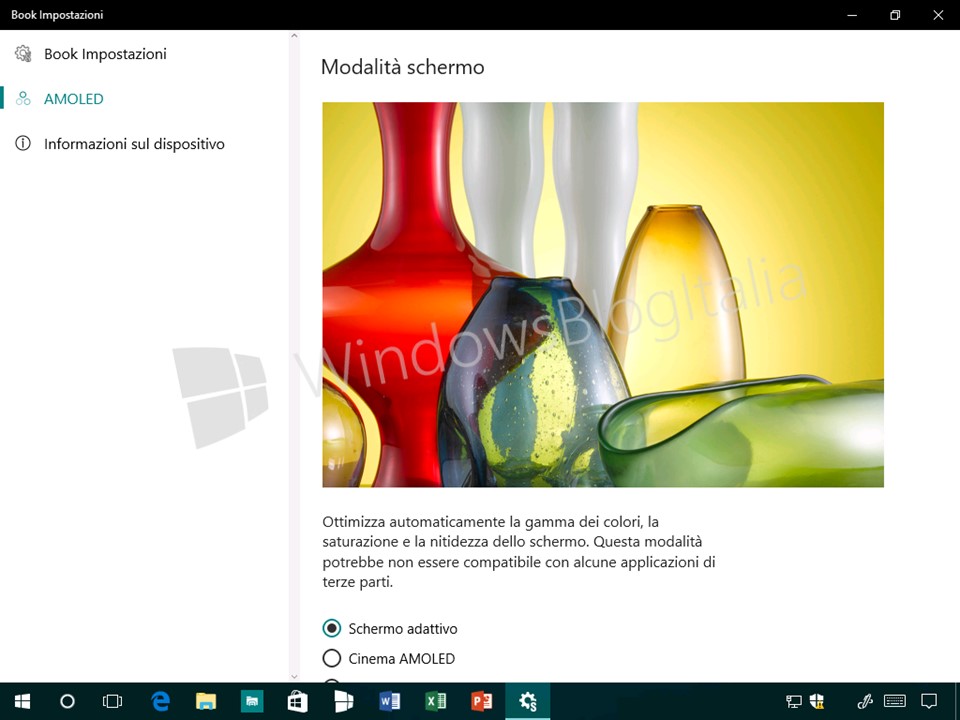The height and width of the screenshot is (720, 960).
Task: Launch Excel from taskbar
Action: click(x=435, y=701)
